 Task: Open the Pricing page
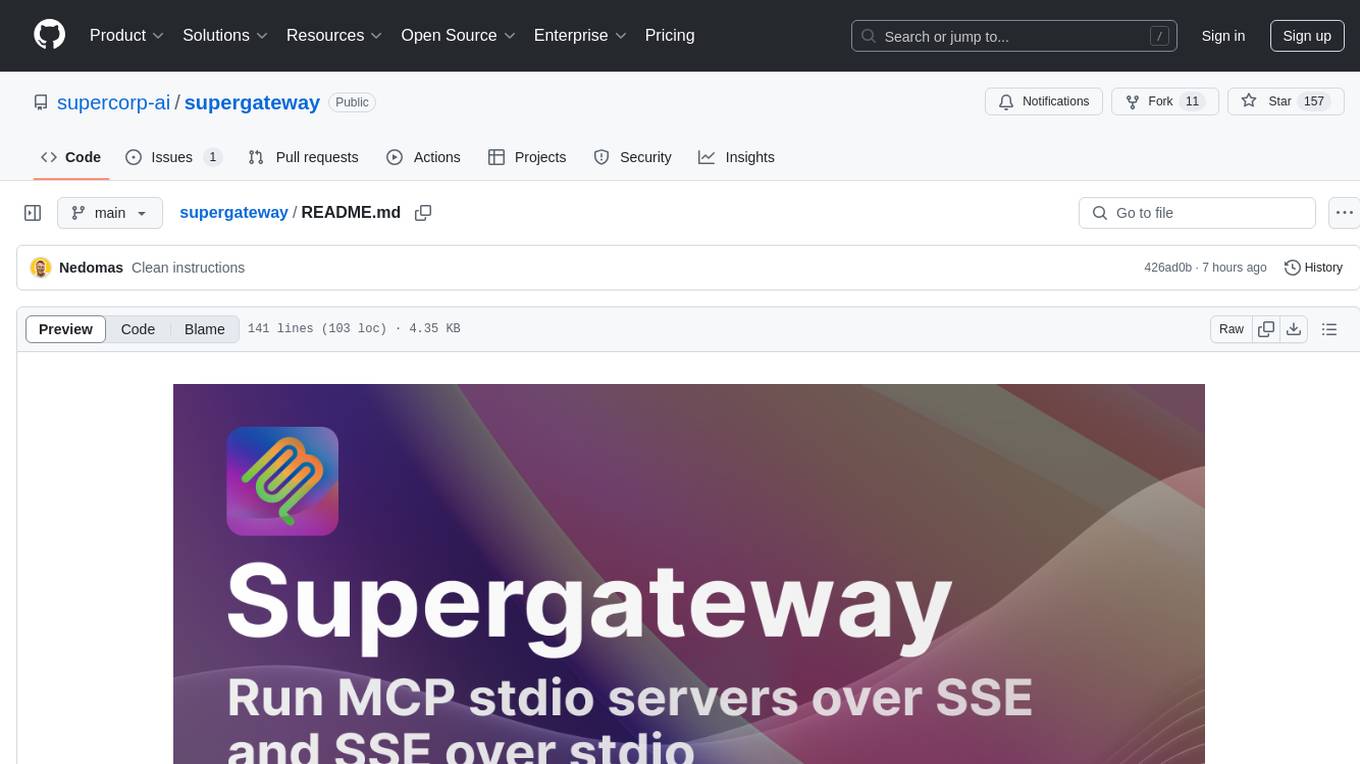tap(670, 35)
